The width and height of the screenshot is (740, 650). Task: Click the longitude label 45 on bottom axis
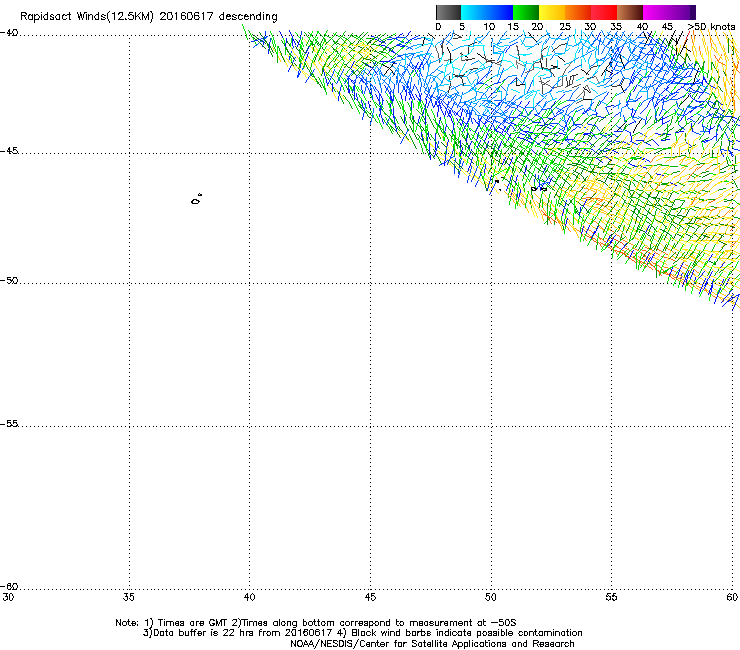tap(370, 598)
